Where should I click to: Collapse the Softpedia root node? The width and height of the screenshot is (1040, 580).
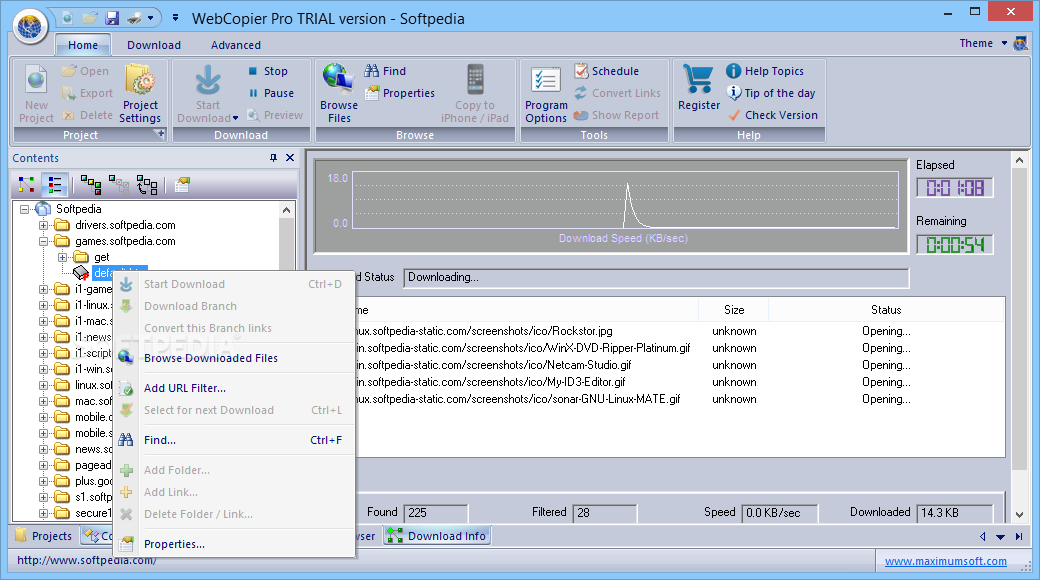(x=24, y=209)
